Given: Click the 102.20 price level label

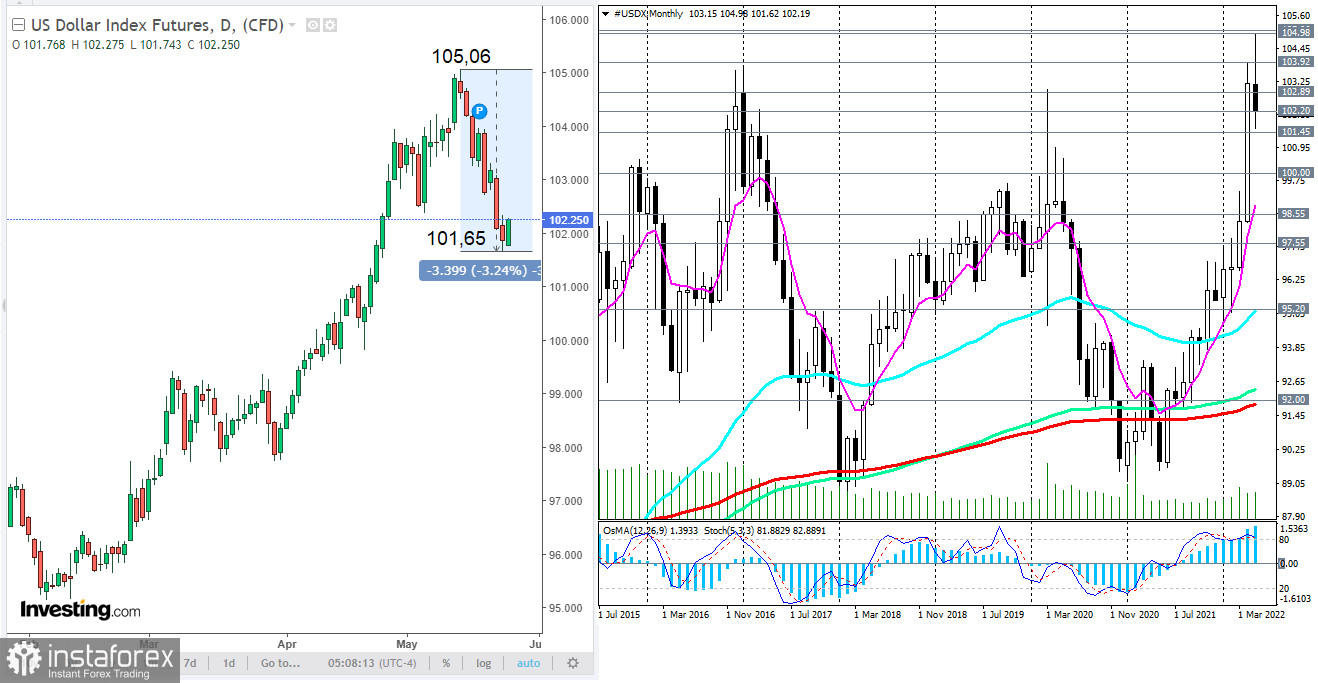Looking at the screenshot, I should pos(1296,110).
